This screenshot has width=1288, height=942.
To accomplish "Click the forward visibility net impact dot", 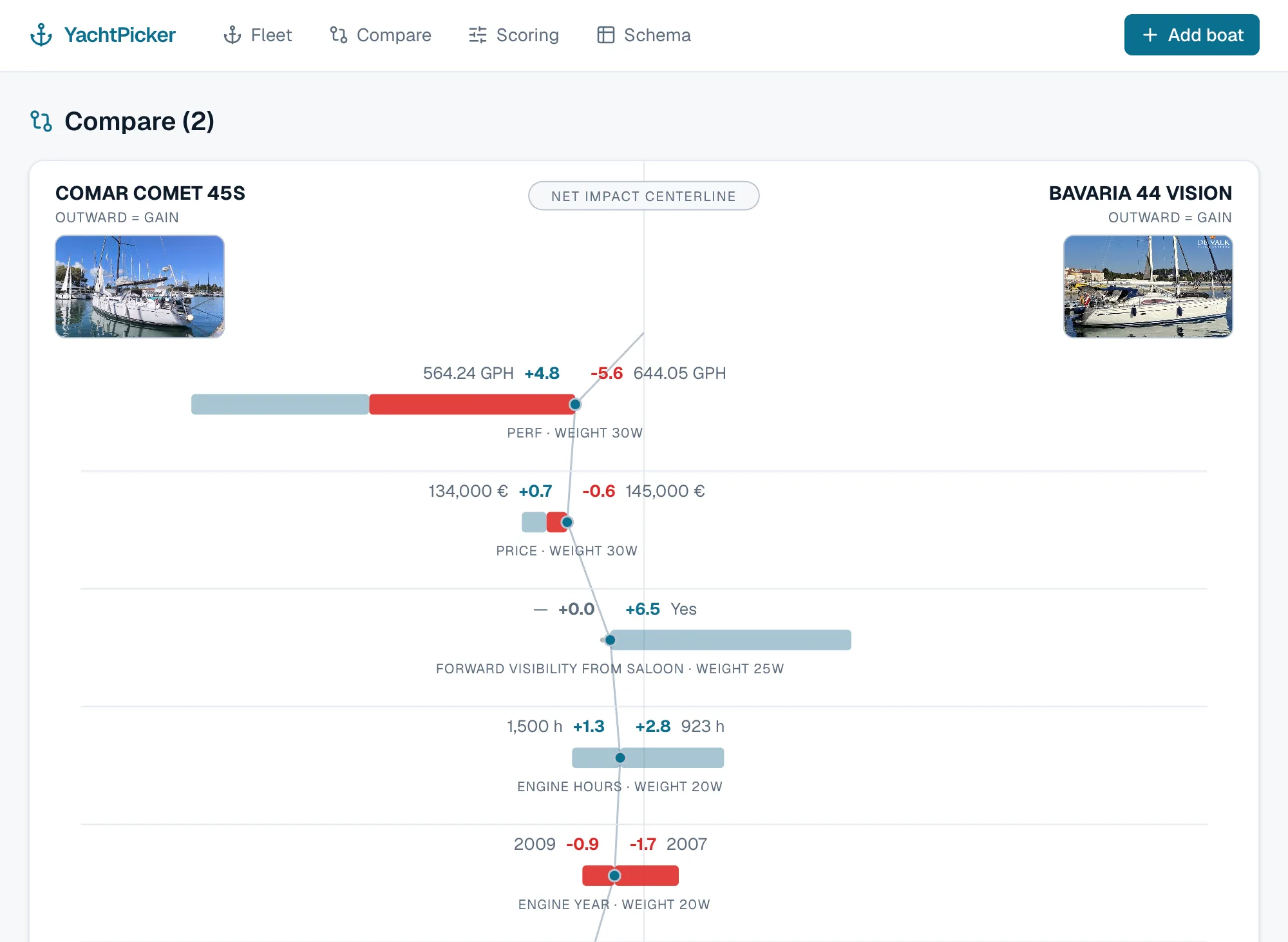I will coord(610,640).
